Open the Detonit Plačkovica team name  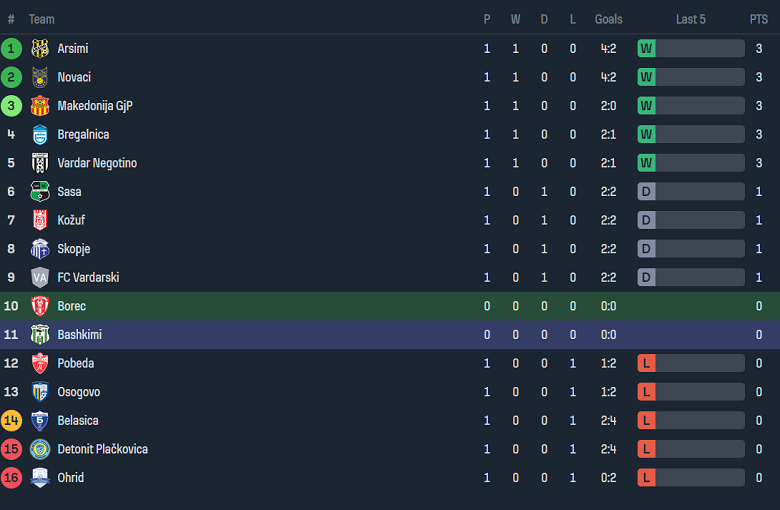click(x=102, y=449)
